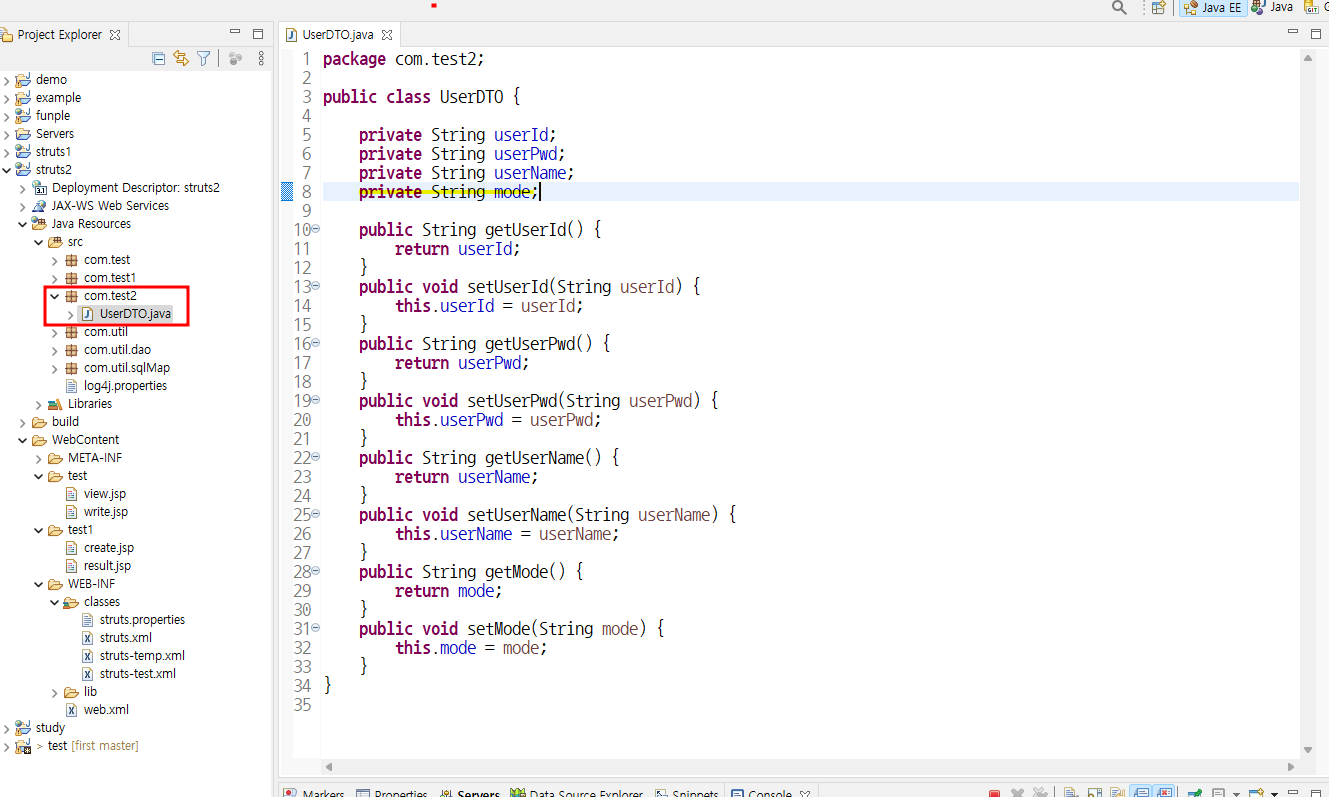This screenshot has height=797, width=1329.
Task: Click editor vertical scrollbar down arrow
Action: [x=1308, y=749]
